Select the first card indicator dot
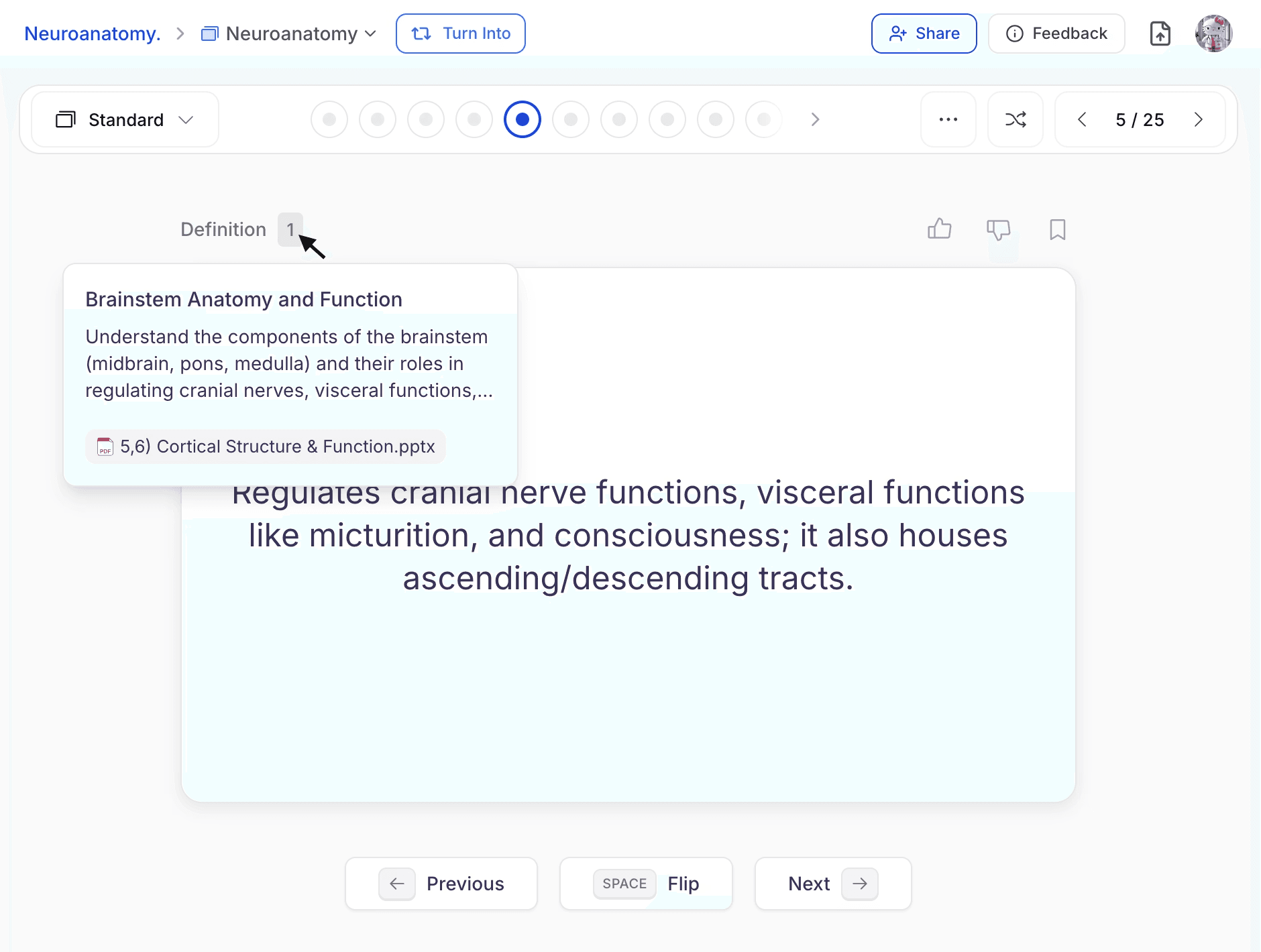 click(x=329, y=119)
